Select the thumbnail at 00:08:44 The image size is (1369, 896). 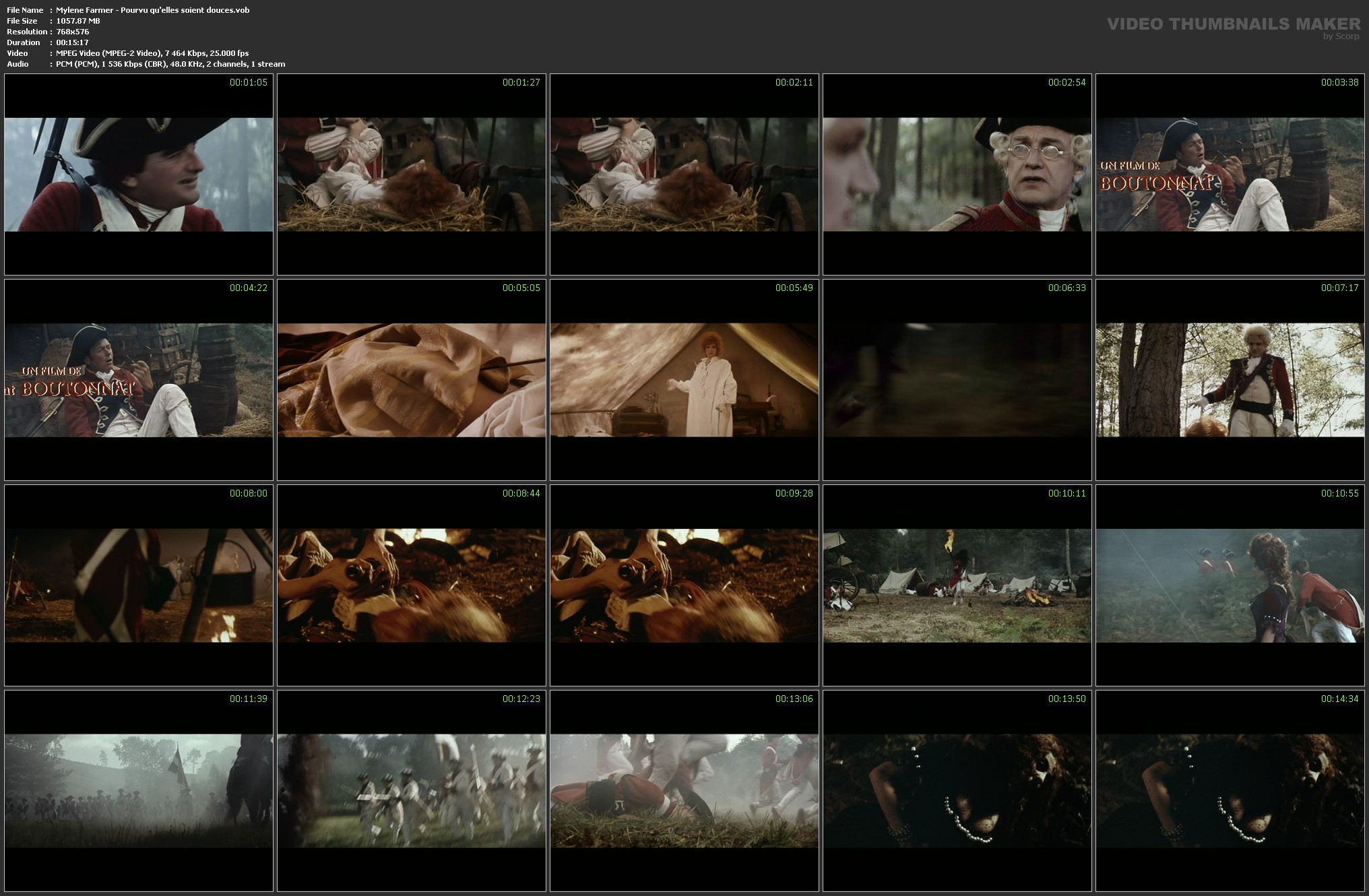click(412, 585)
